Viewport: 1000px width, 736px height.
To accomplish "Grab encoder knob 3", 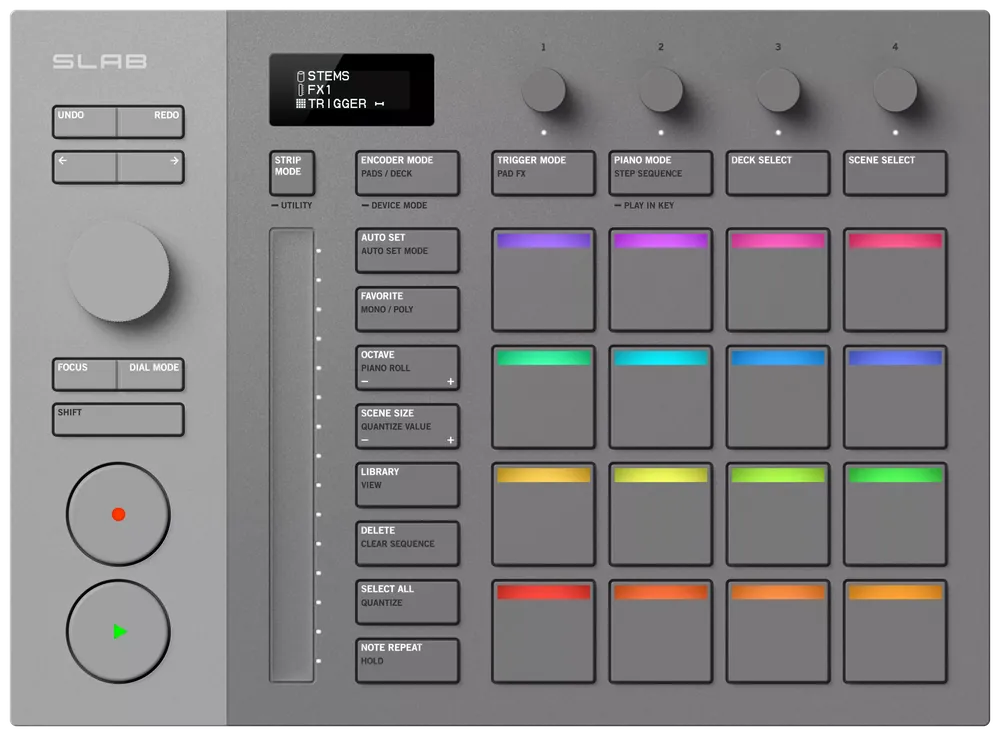I will point(778,90).
